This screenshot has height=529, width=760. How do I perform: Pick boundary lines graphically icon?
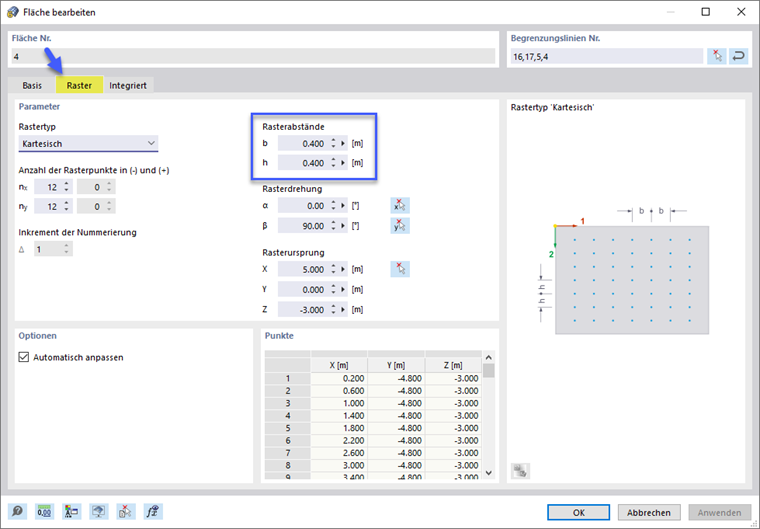[x=717, y=57]
